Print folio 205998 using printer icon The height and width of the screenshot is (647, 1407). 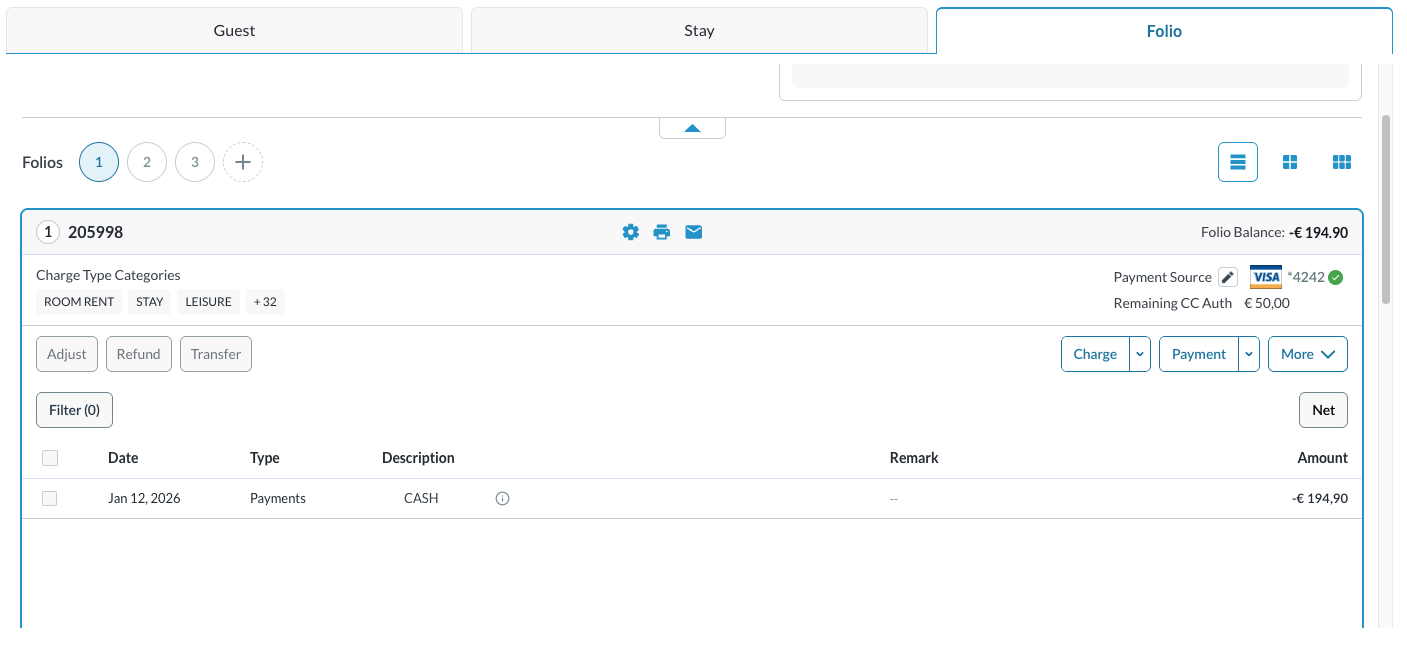click(x=662, y=231)
